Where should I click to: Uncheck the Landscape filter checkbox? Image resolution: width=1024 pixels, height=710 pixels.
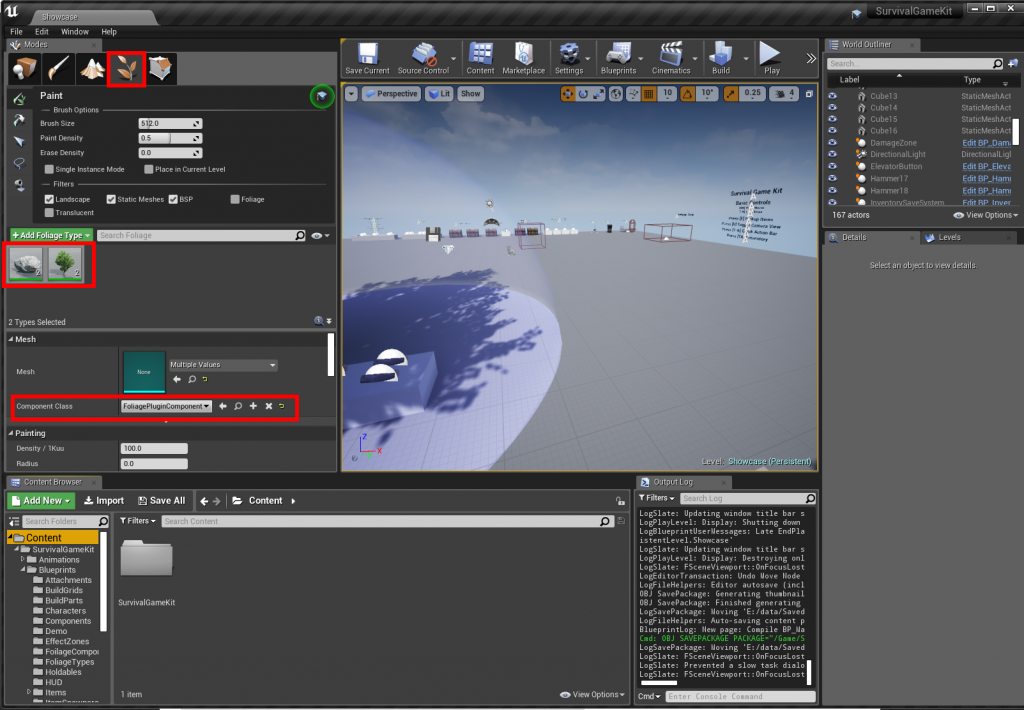(49, 199)
